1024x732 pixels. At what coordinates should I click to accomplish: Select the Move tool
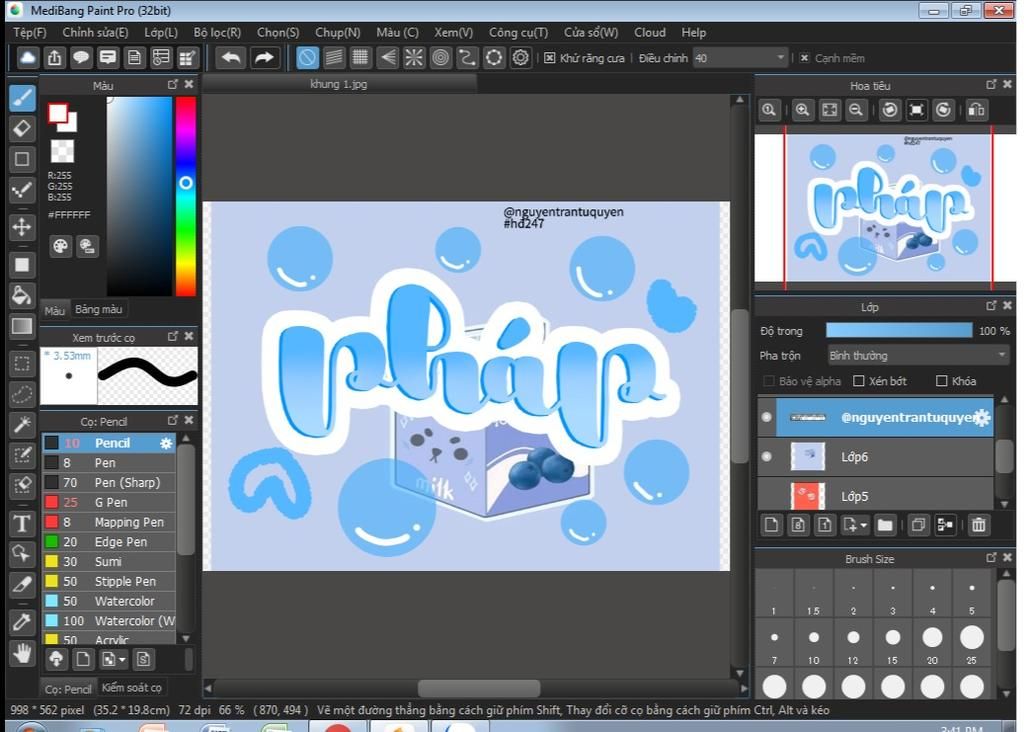tap(22, 227)
